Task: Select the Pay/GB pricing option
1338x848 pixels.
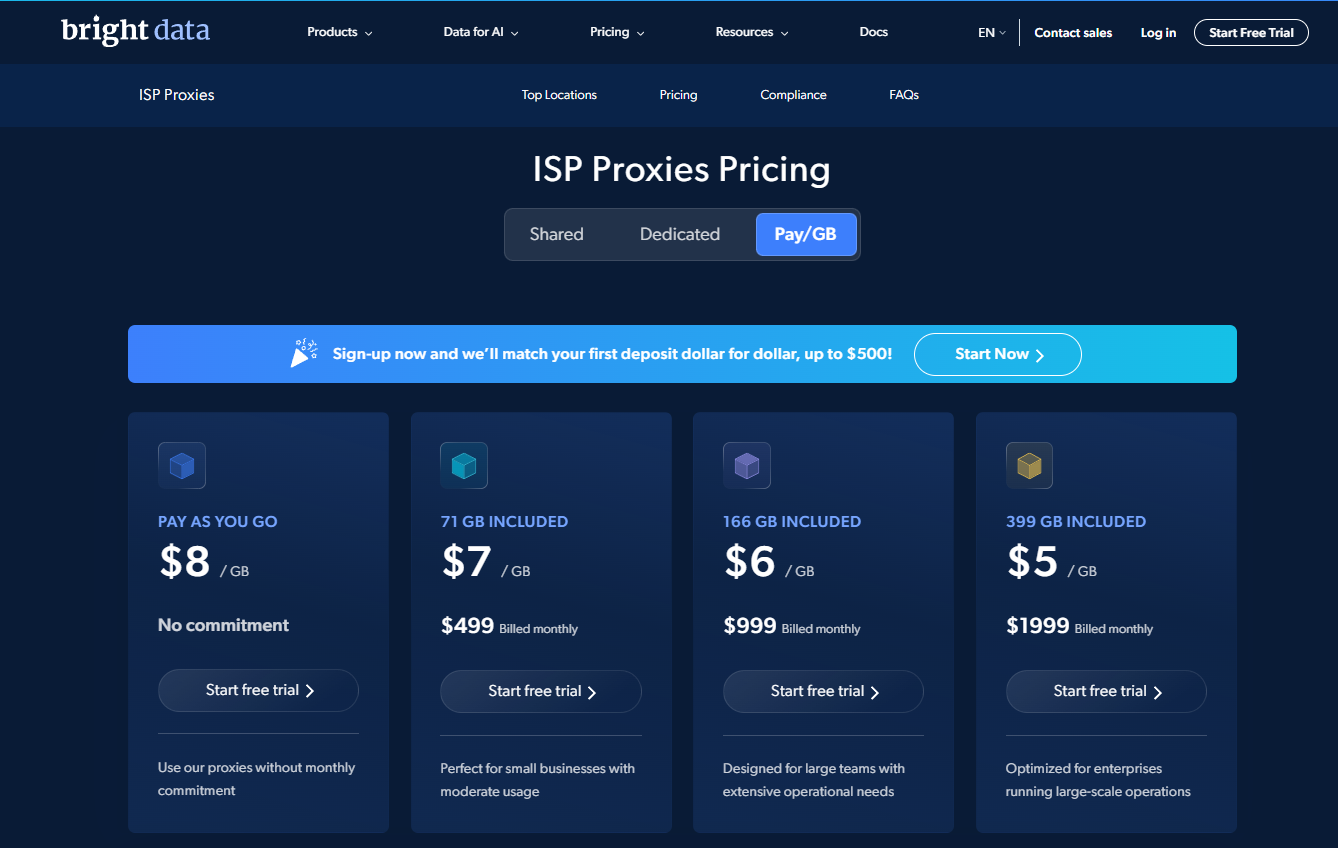Action: 806,234
